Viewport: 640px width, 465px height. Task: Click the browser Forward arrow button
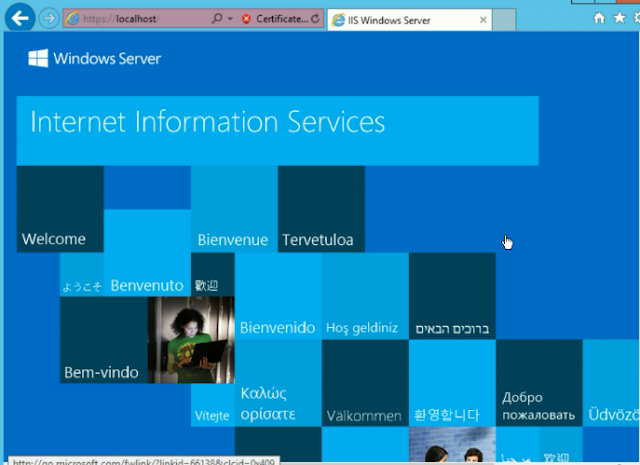pos(49,19)
